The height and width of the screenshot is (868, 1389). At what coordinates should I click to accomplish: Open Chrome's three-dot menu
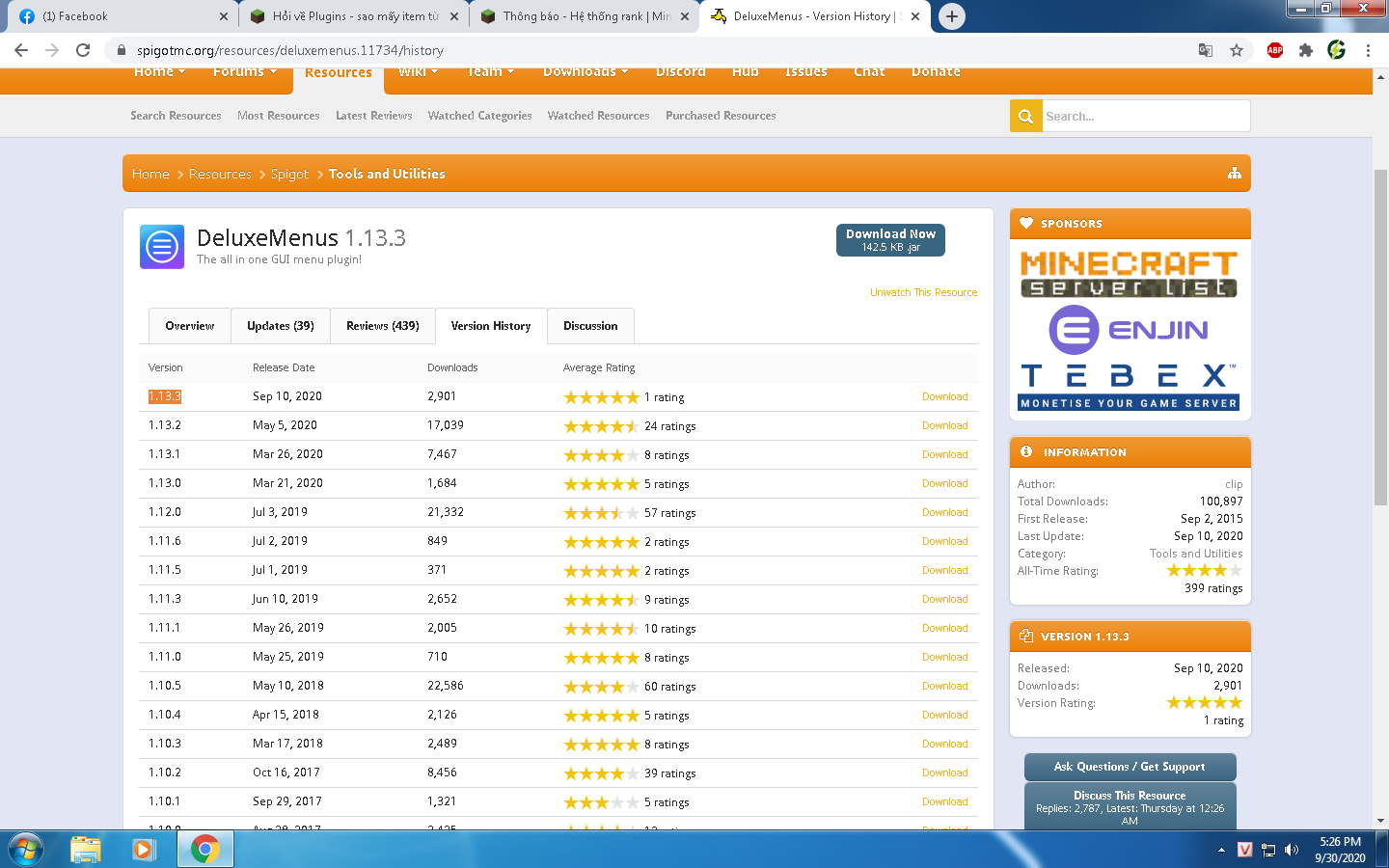tap(1368, 50)
